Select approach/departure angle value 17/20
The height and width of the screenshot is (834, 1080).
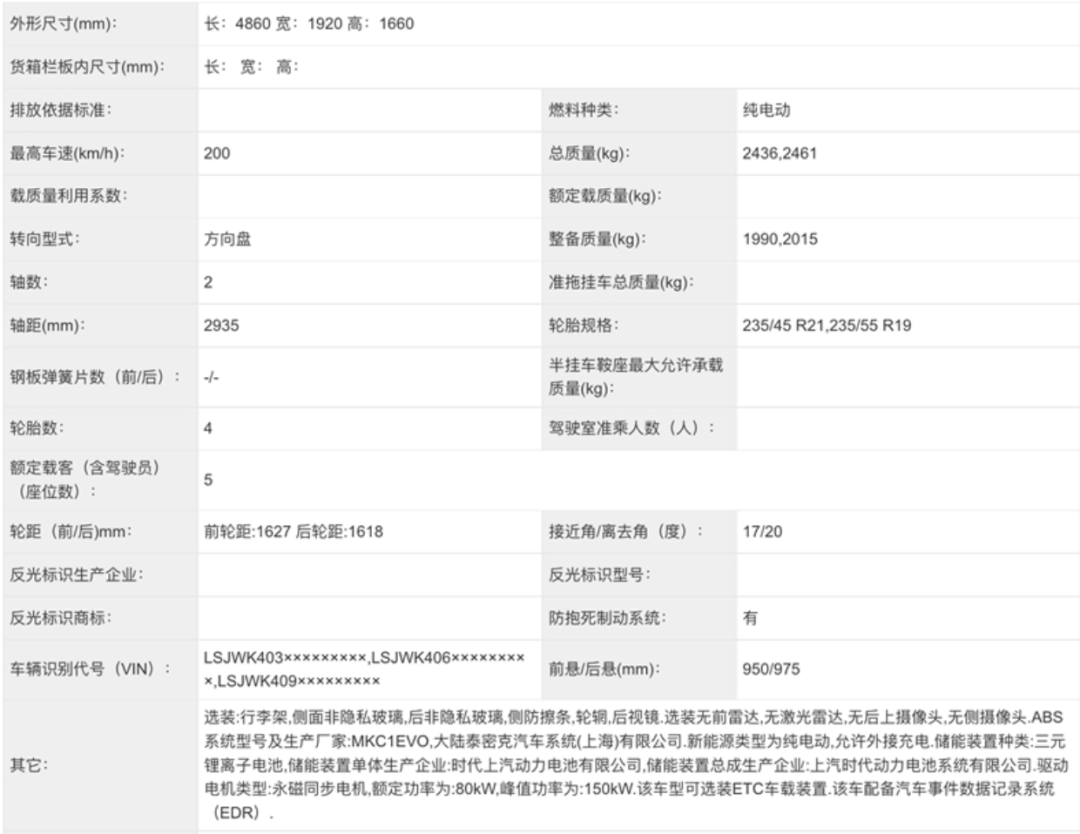[762, 532]
